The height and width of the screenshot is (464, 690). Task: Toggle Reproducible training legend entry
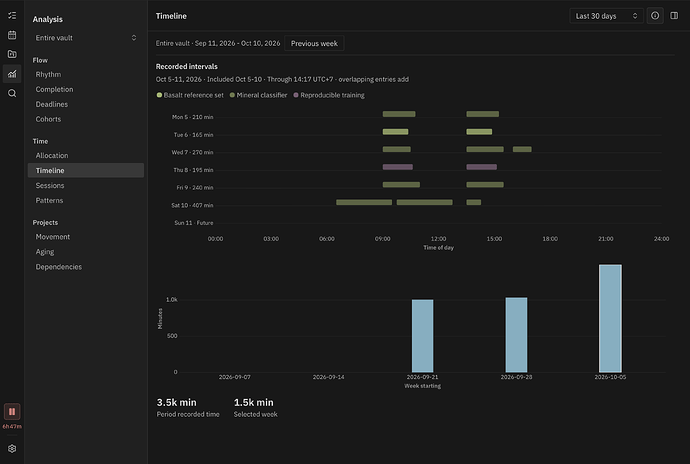click(329, 95)
